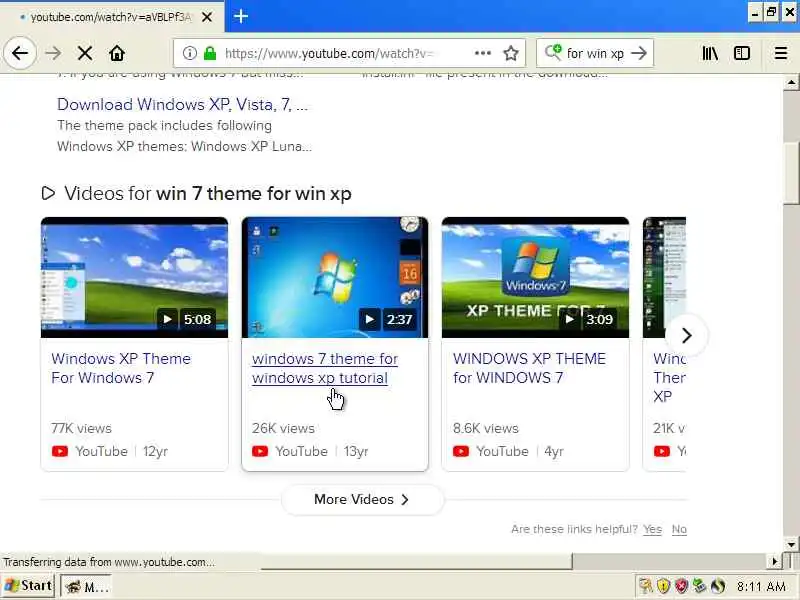The width and height of the screenshot is (800, 600).
Task: Click the yellow shield system tray icon
Action: tap(663, 586)
